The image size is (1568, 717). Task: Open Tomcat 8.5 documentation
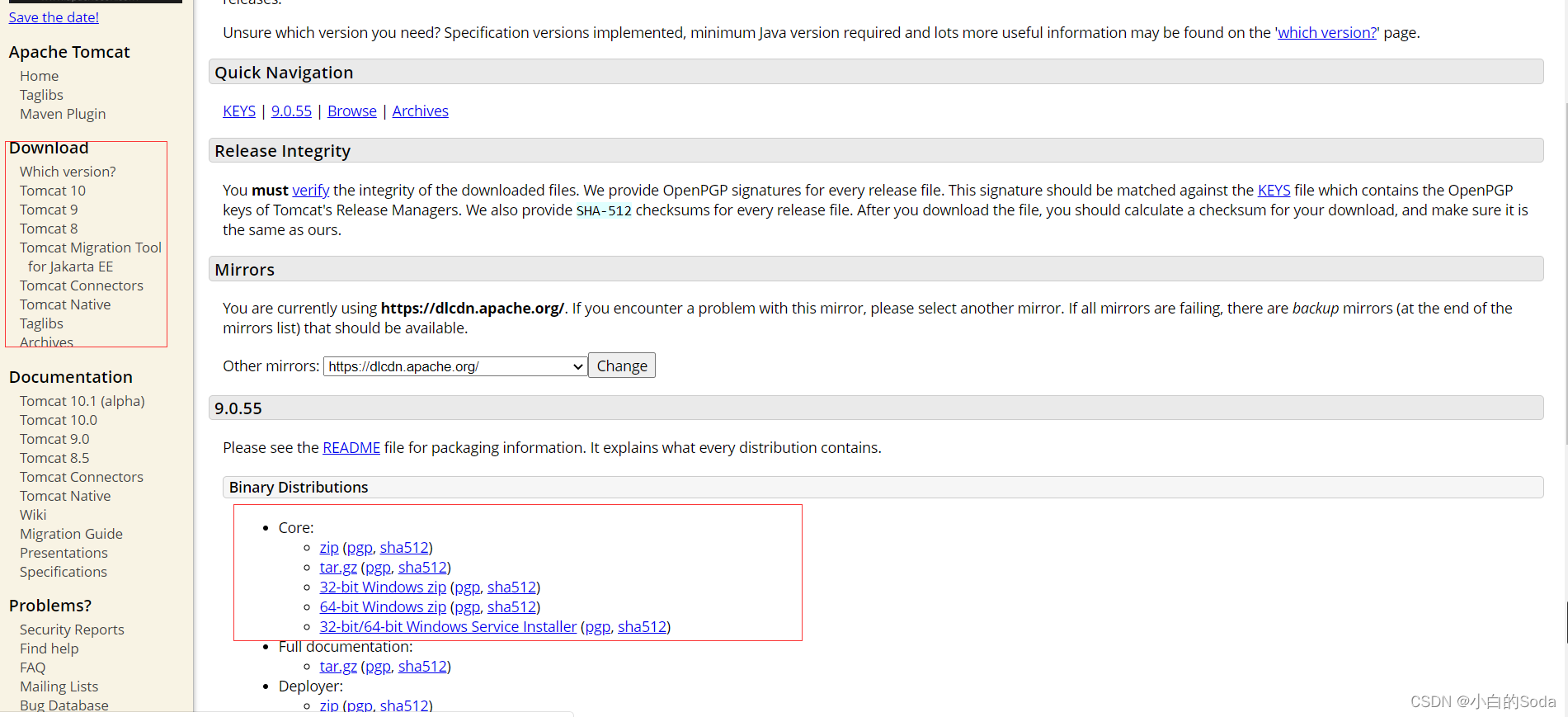(x=54, y=458)
